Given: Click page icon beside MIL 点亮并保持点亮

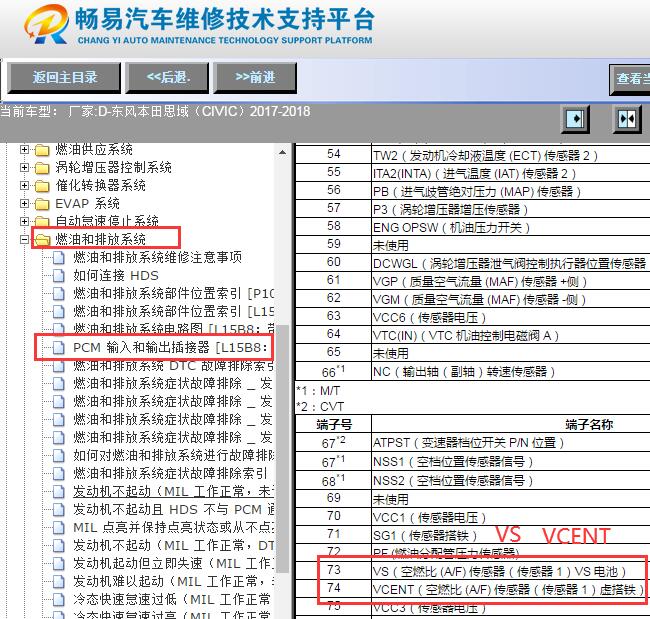Looking at the screenshot, I should [x=59, y=527].
